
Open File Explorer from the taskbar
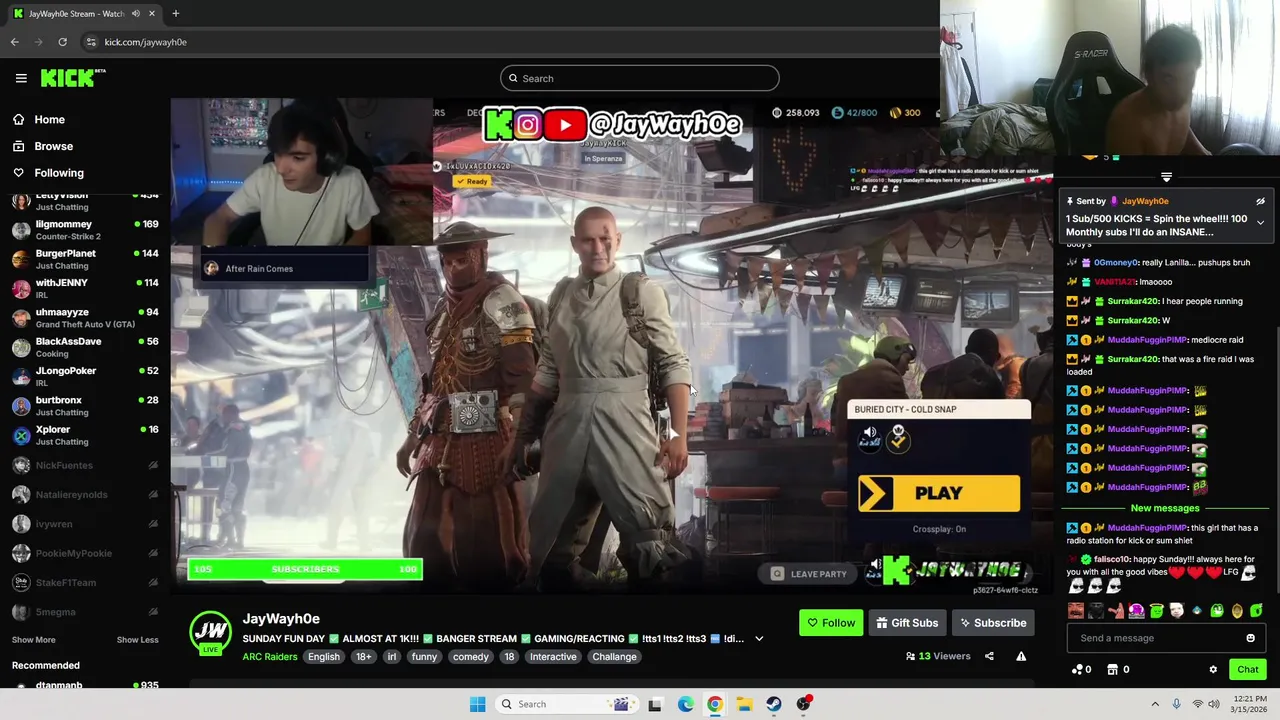[x=744, y=704]
